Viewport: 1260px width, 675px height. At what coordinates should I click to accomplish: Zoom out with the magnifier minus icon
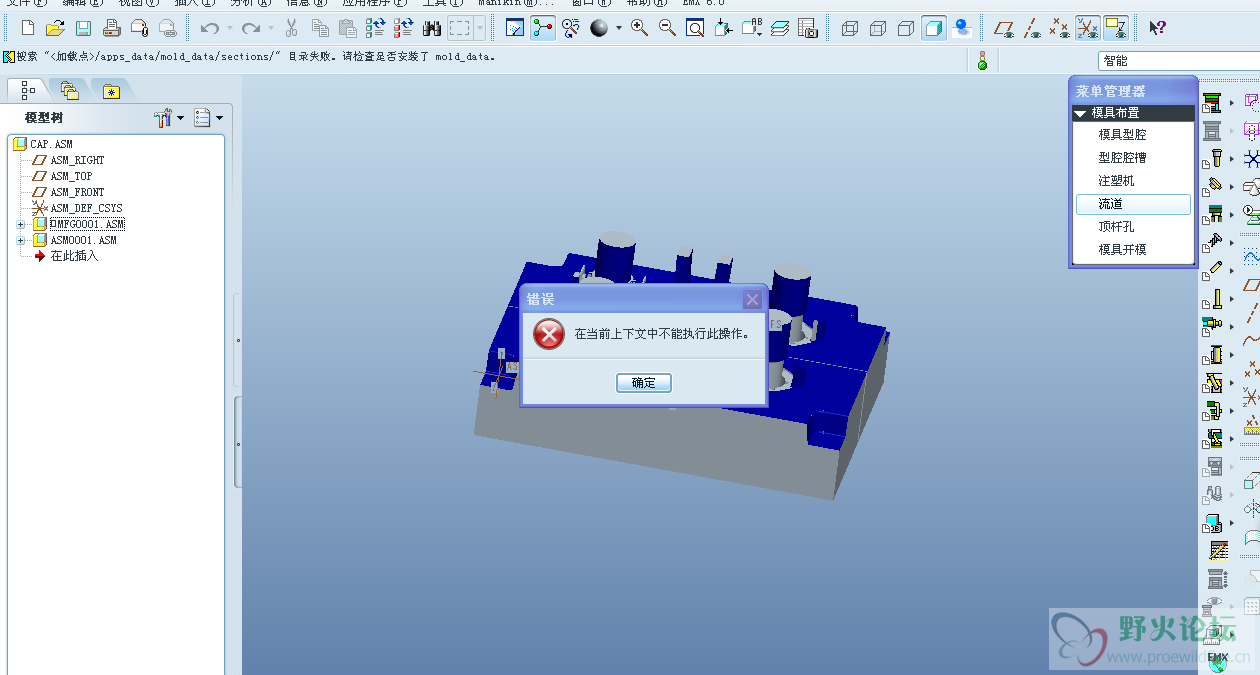(667, 28)
